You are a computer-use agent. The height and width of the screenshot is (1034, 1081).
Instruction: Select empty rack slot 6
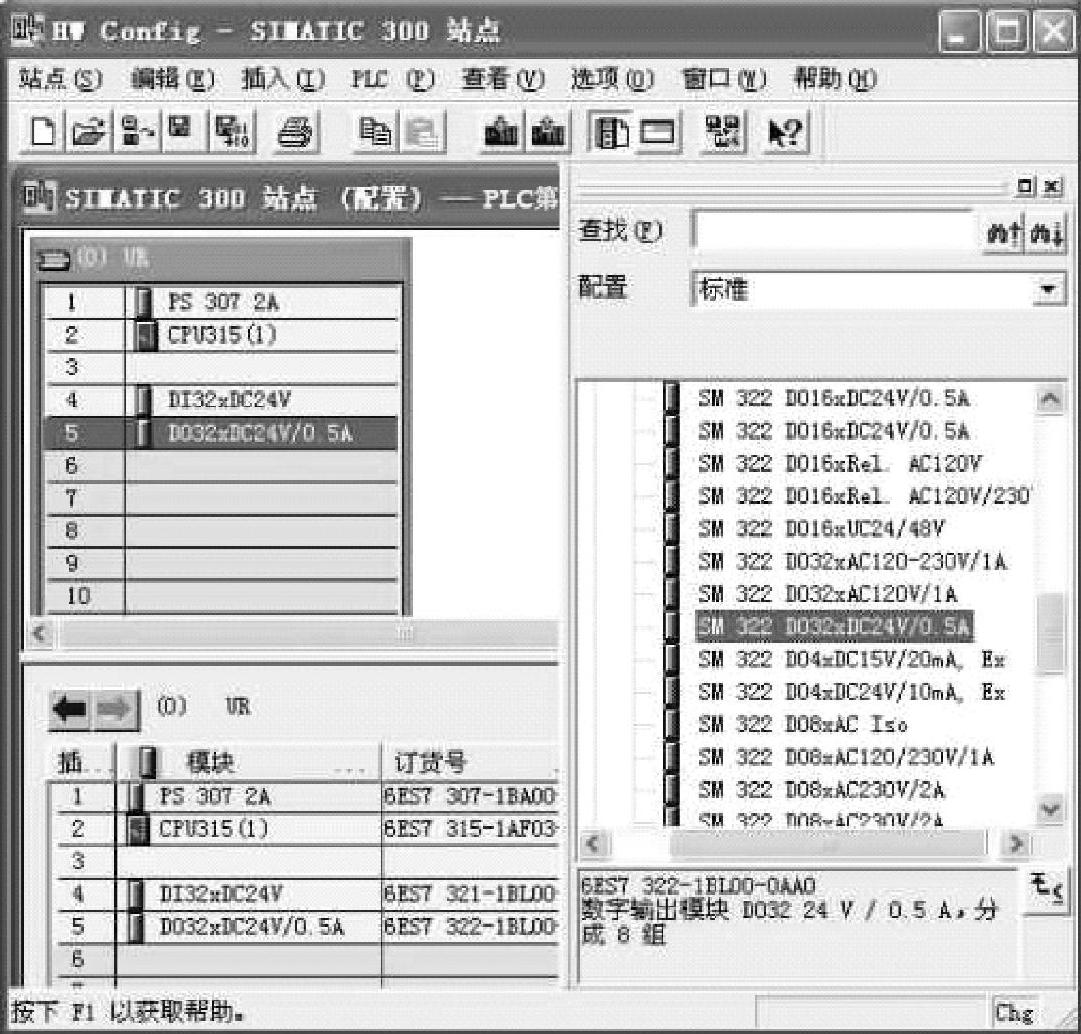(x=222, y=465)
